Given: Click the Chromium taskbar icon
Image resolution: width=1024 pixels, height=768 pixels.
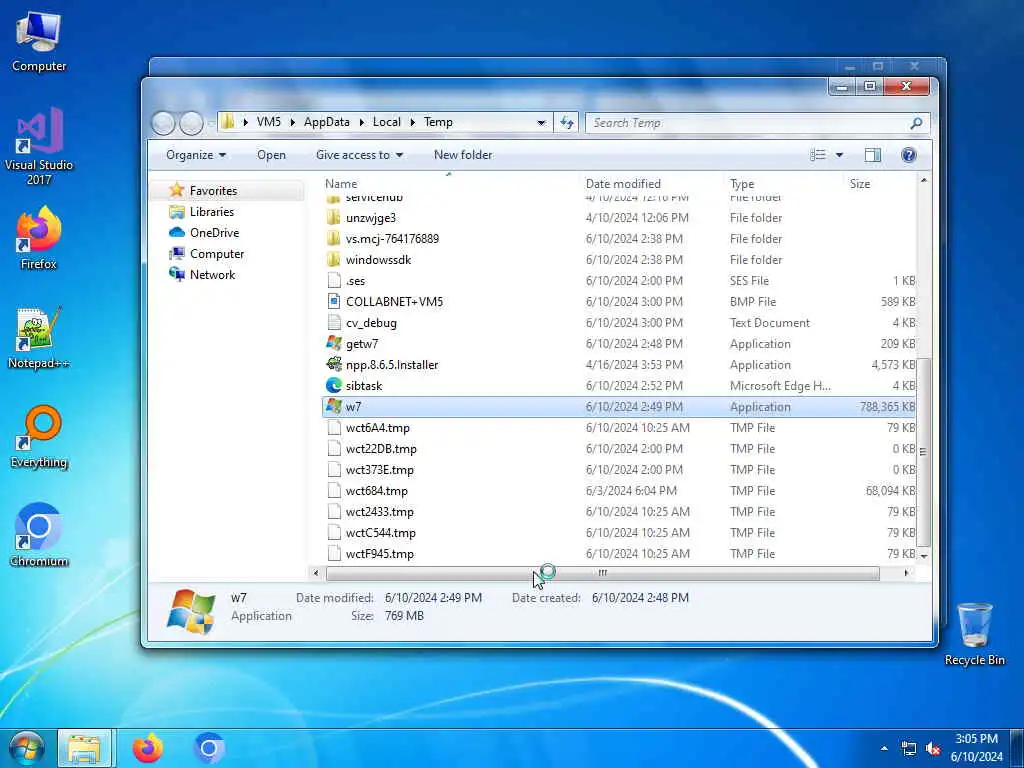Looking at the screenshot, I should (x=209, y=748).
